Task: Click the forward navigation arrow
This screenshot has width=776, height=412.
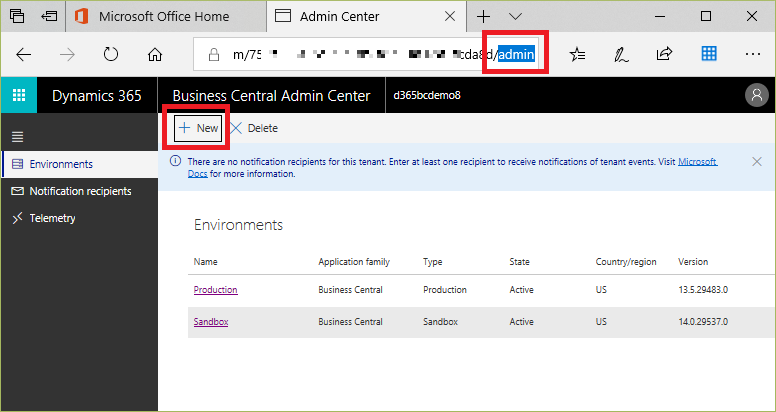Action: point(67,54)
